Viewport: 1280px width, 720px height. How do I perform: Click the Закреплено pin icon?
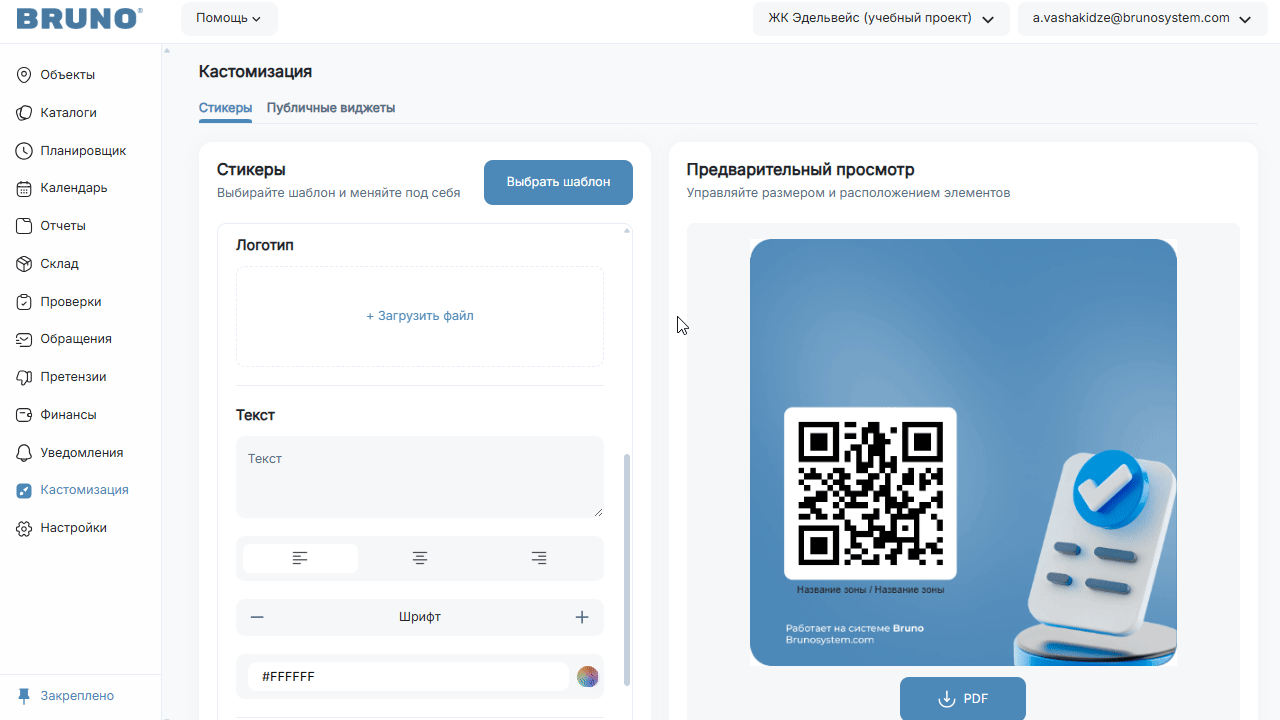point(24,696)
